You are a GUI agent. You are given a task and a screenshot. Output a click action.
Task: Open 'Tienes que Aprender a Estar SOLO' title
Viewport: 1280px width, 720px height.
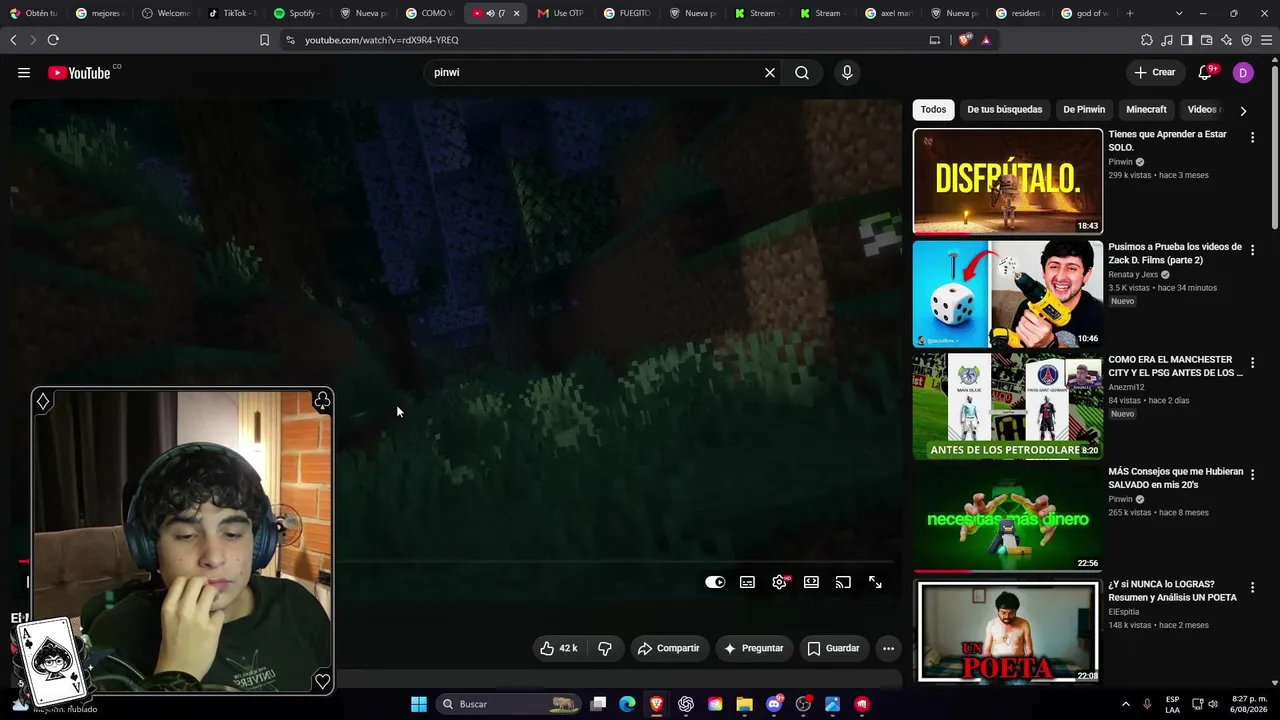(x=1167, y=141)
